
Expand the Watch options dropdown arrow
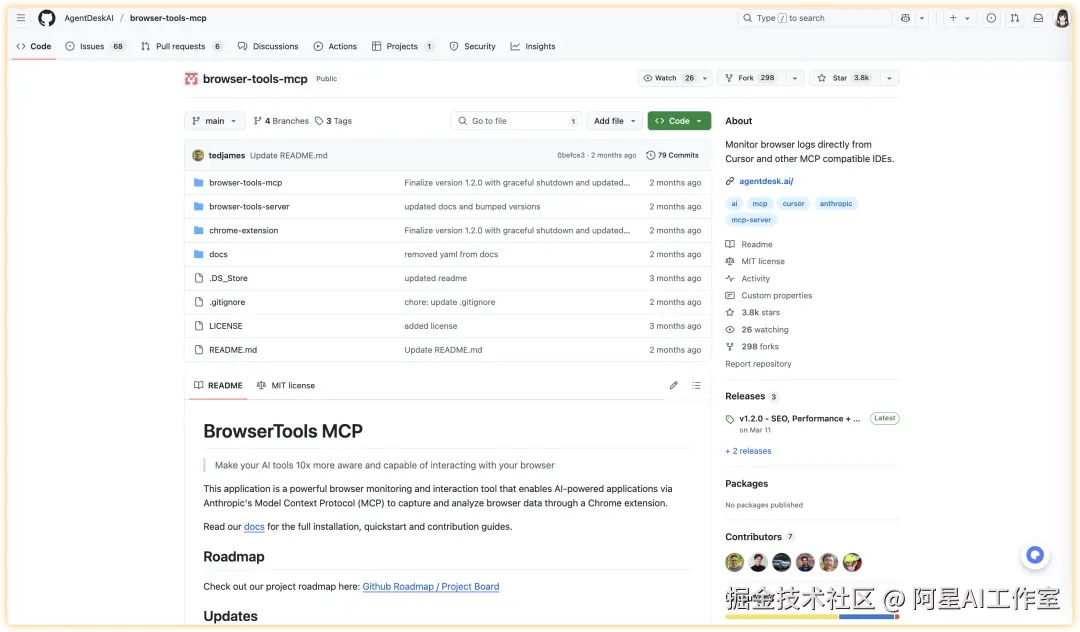(705, 78)
